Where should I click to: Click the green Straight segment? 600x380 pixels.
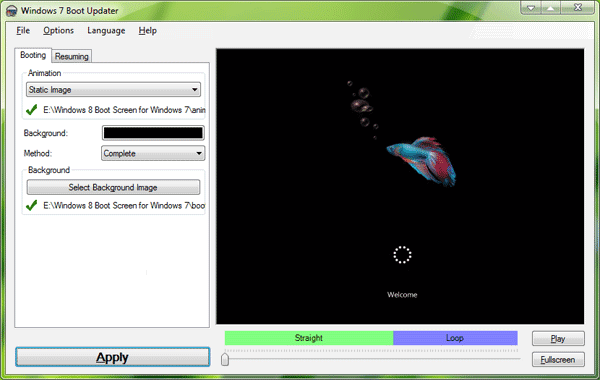pyautogui.click(x=309, y=338)
